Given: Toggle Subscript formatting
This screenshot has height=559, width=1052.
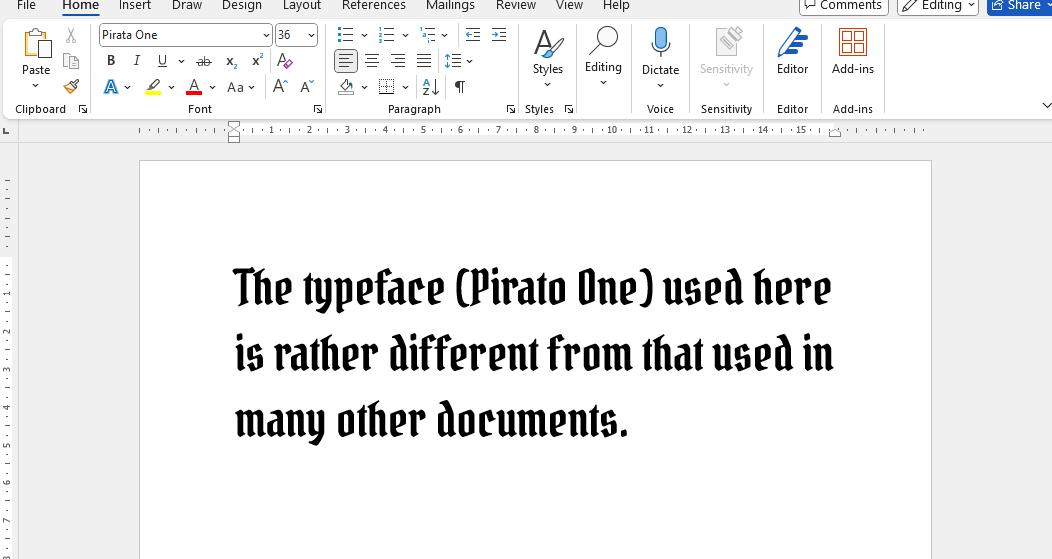Looking at the screenshot, I should coord(231,62).
